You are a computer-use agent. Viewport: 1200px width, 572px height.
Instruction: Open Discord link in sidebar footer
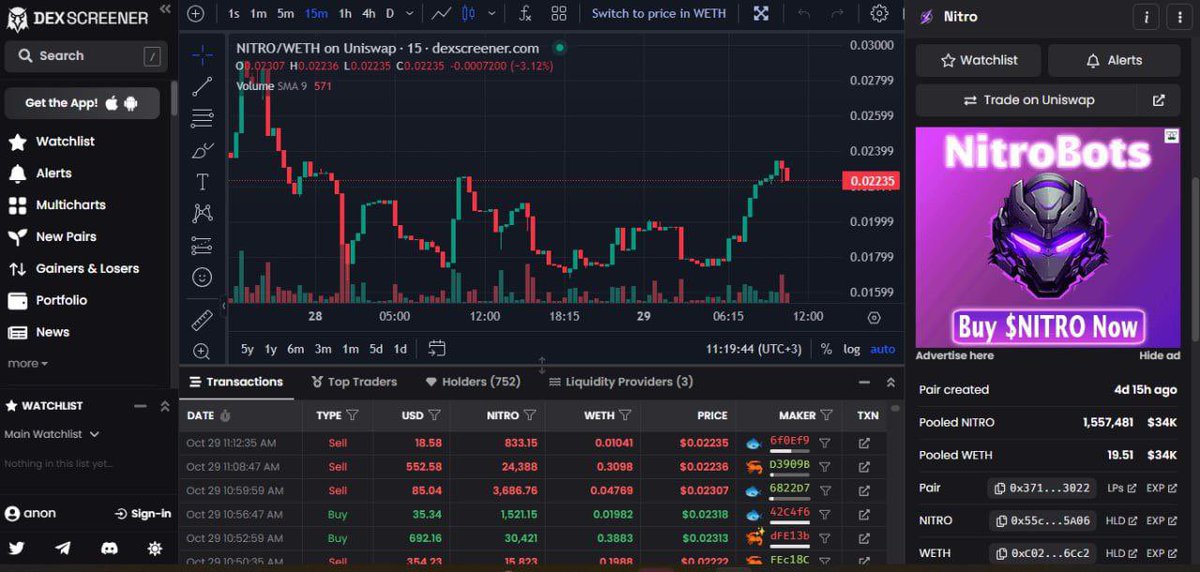(109, 548)
